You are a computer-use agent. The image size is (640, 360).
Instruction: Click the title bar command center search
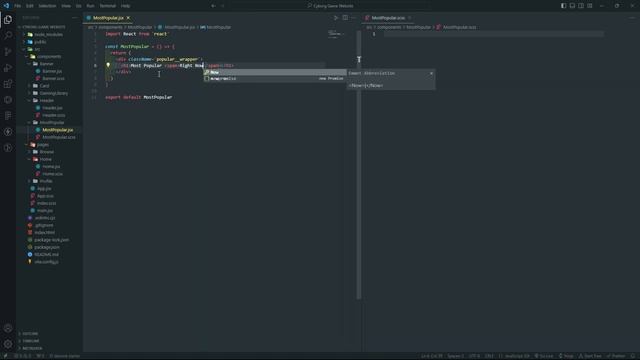pos(331,6)
